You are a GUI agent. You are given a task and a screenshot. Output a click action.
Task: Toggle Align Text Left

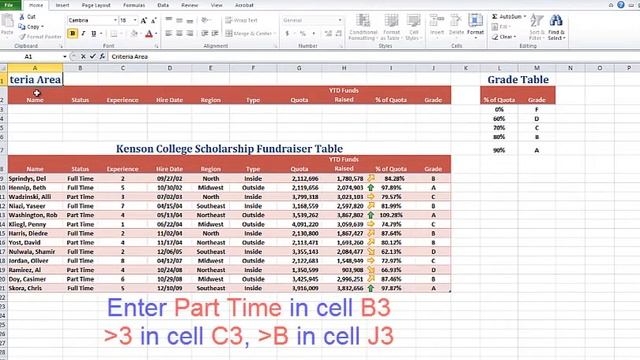[x=169, y=33]
